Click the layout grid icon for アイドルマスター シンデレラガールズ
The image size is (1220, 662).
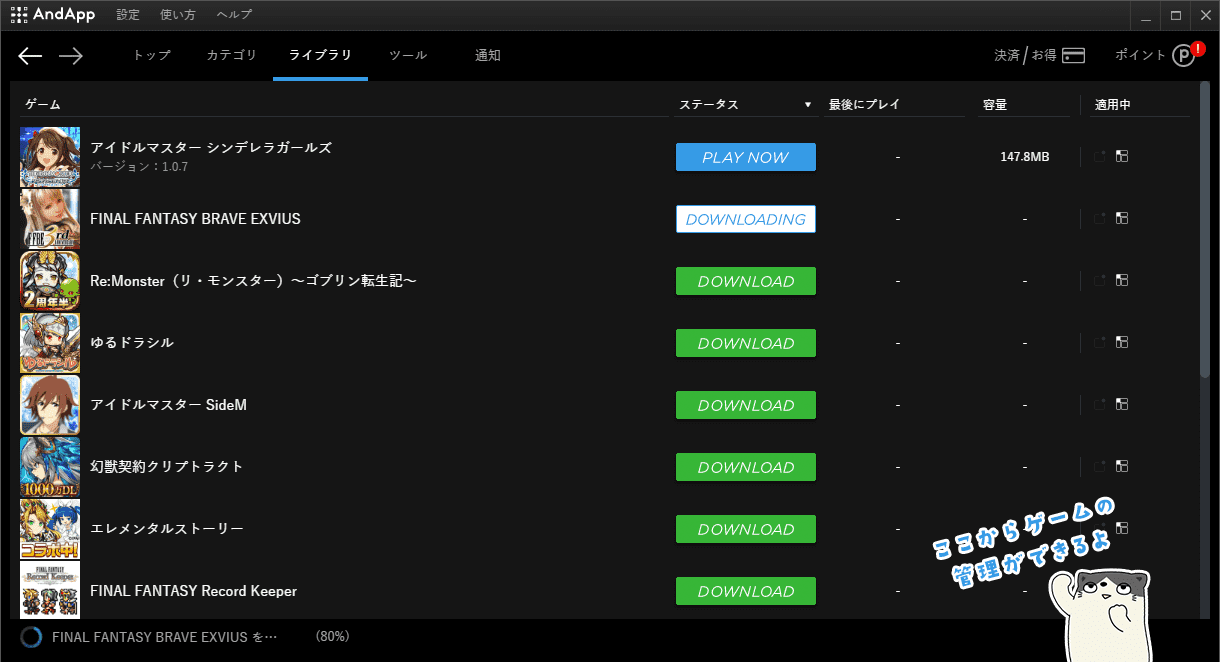[x=1122, y=157]
